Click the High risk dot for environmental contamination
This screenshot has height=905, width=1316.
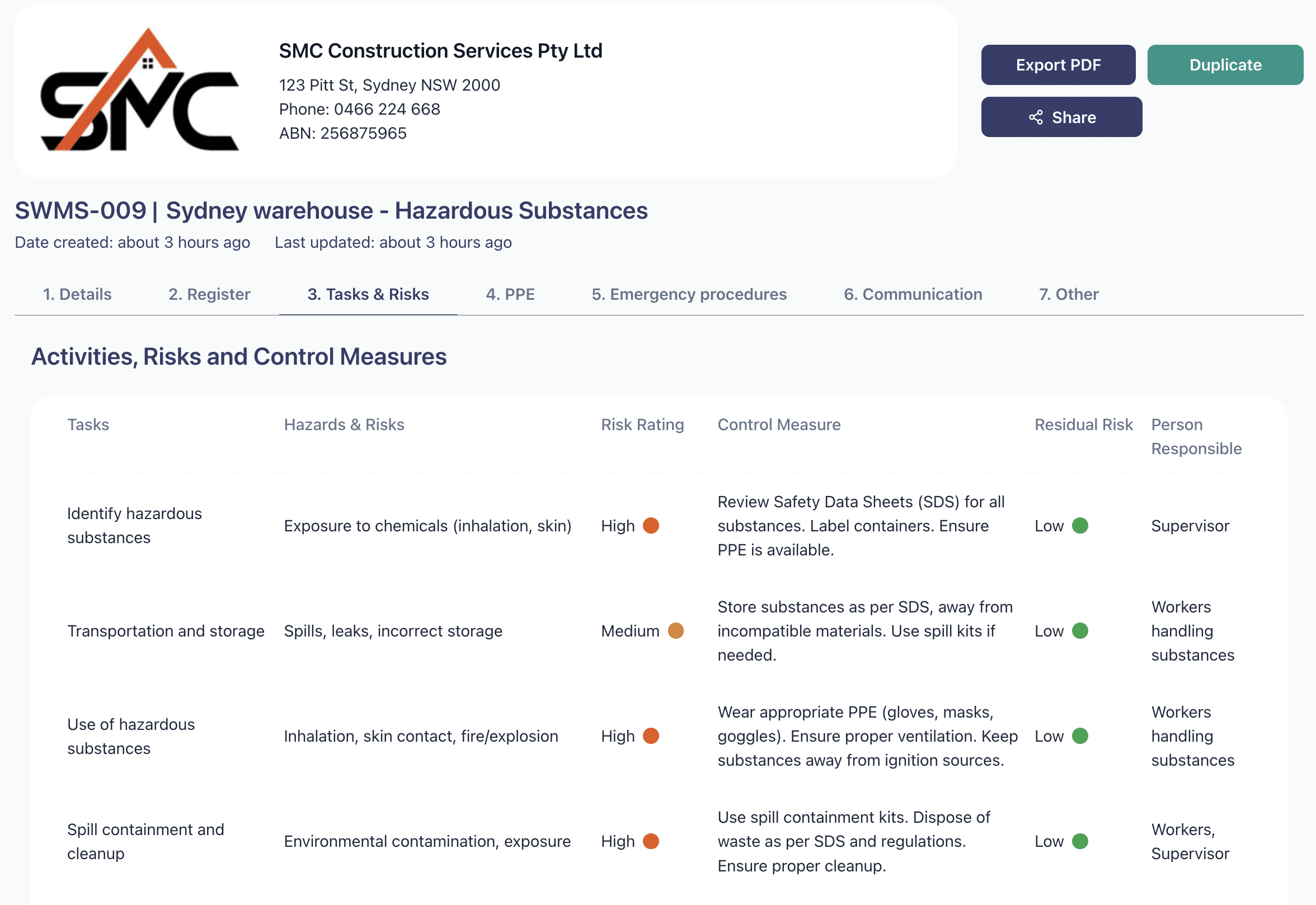(x=651, y=841)
